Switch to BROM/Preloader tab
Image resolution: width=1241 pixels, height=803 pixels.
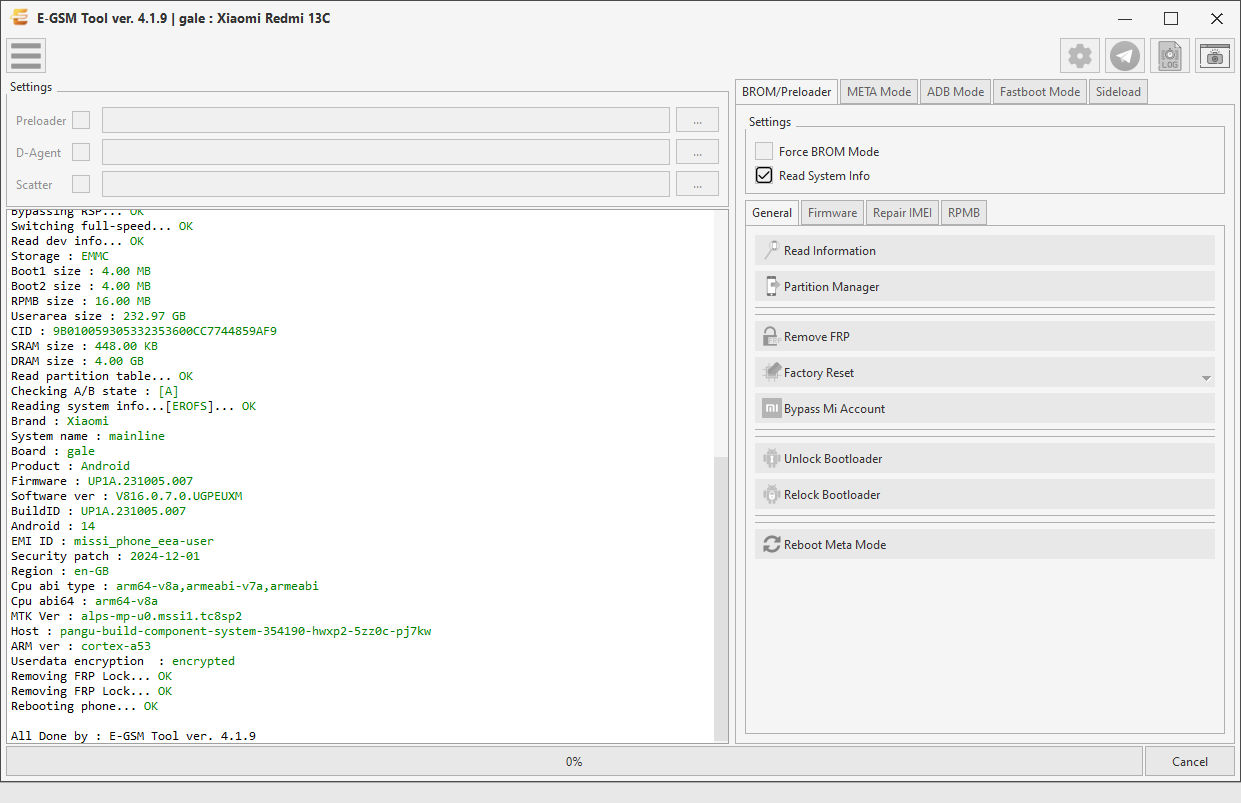(786, 91)
